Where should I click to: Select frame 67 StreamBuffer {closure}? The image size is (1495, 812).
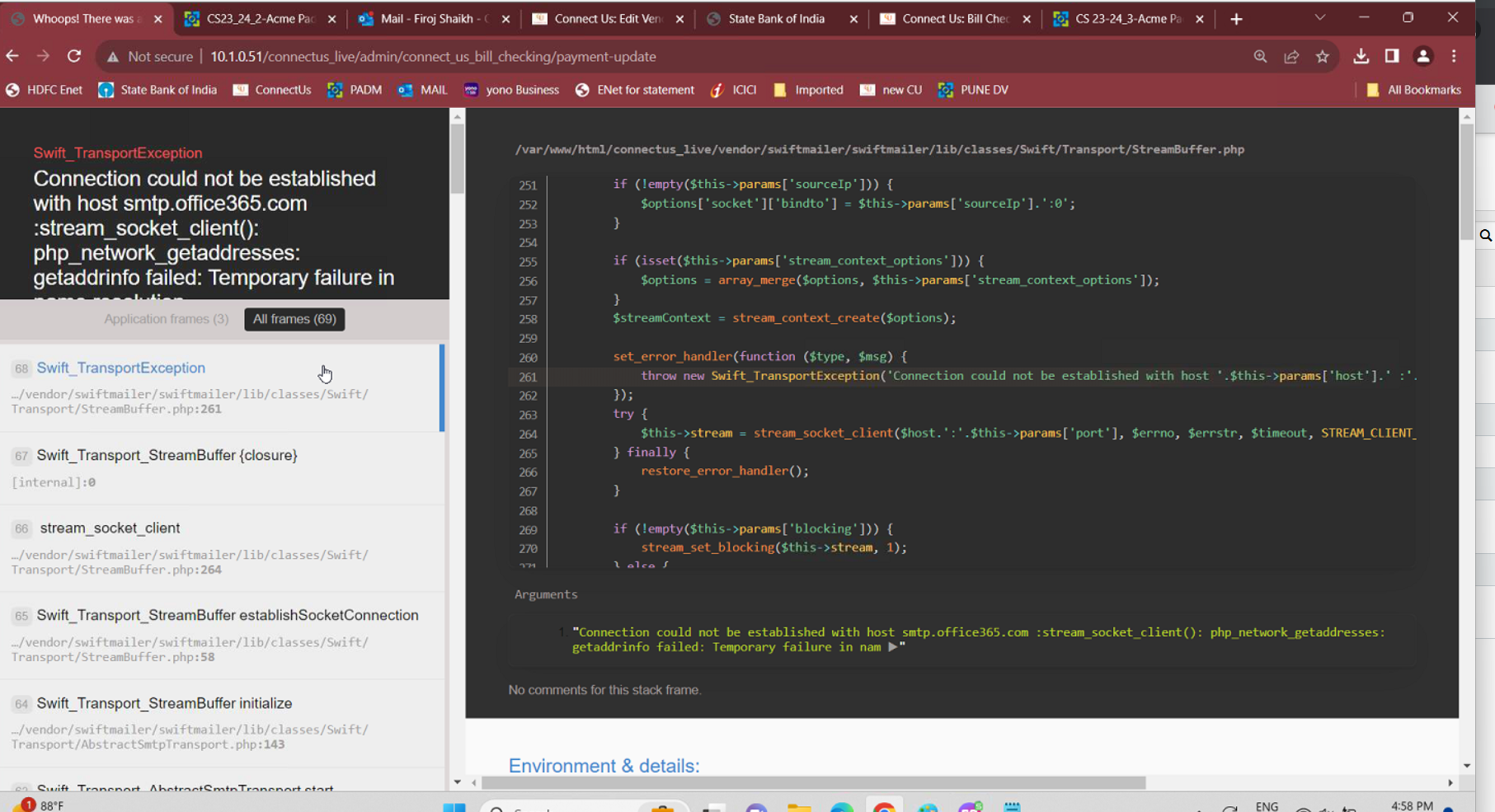[221, 468]
